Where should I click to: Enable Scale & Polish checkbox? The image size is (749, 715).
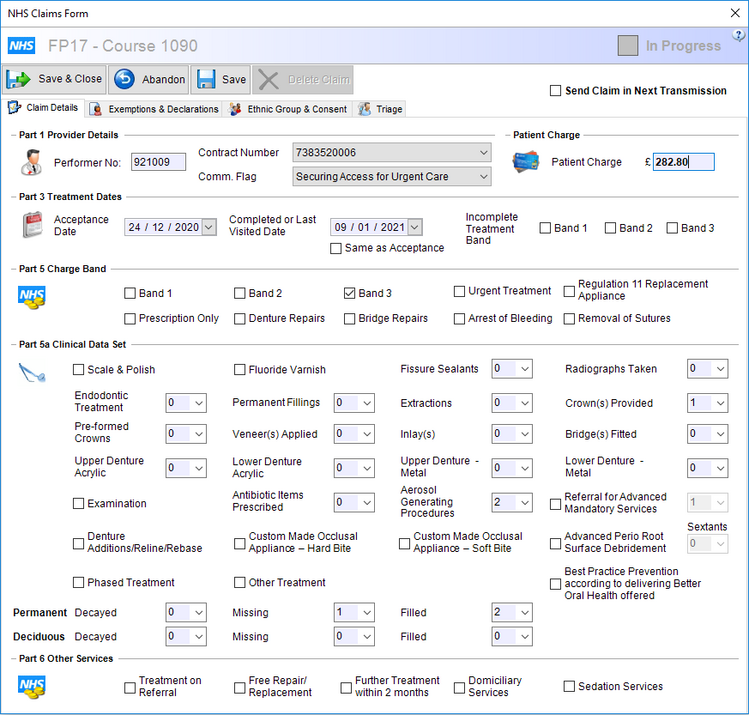[78, 370]
